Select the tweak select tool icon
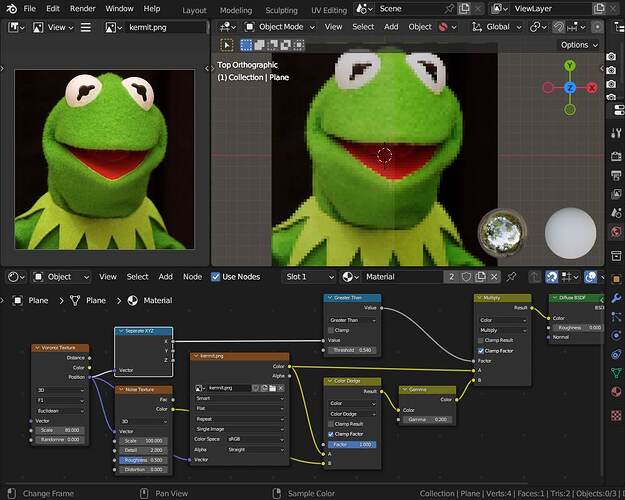Screen dimensions: 625x500 [227, 45]
